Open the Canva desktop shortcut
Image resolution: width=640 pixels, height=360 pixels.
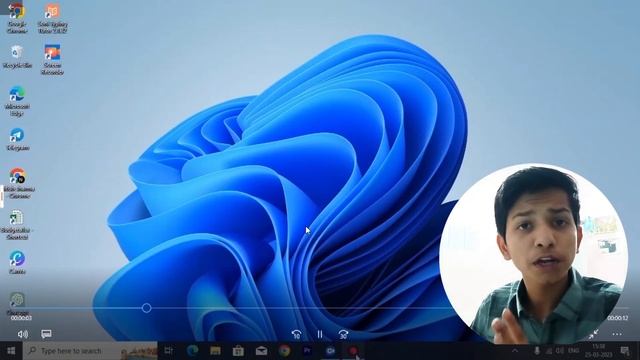click(17, 262)
